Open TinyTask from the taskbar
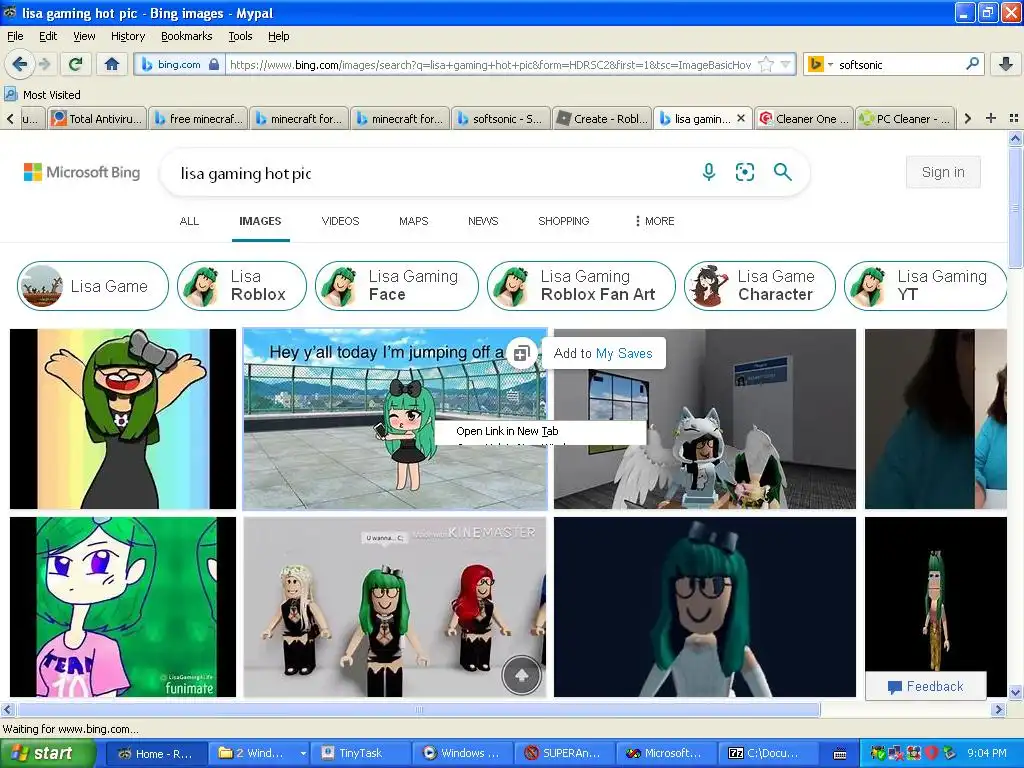Screen dimensions: 1024x768 [x=360, y=753]
